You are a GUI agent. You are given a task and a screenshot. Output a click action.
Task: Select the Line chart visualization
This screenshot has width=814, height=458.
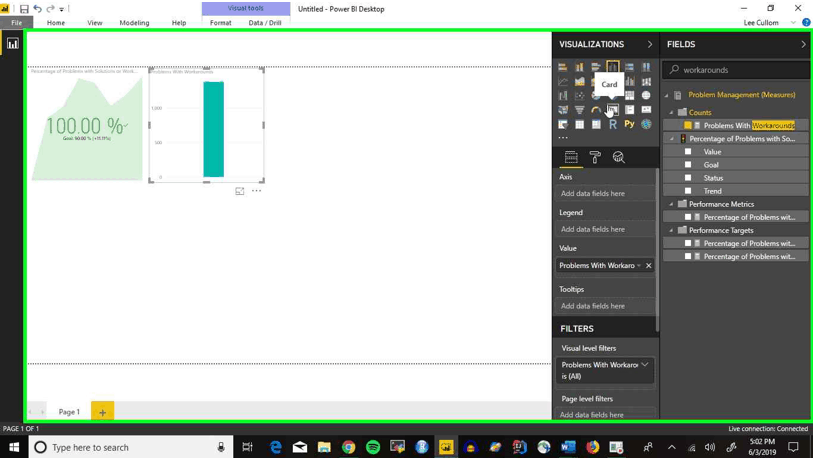pos(563,82)
